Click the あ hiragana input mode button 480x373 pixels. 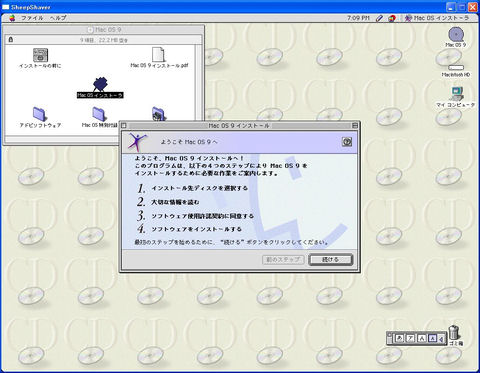click(399, 338)
